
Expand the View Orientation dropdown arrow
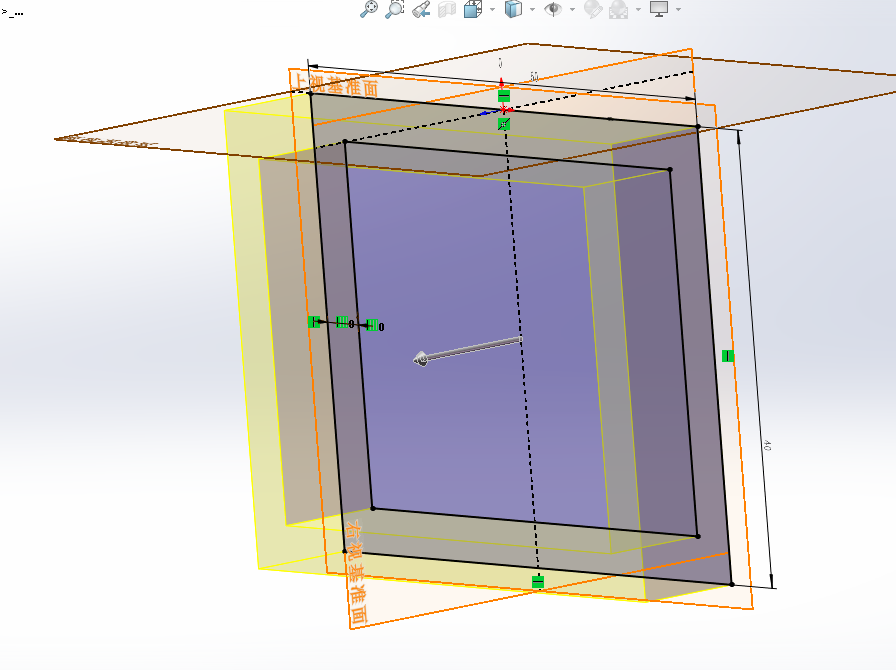[491, 9]
